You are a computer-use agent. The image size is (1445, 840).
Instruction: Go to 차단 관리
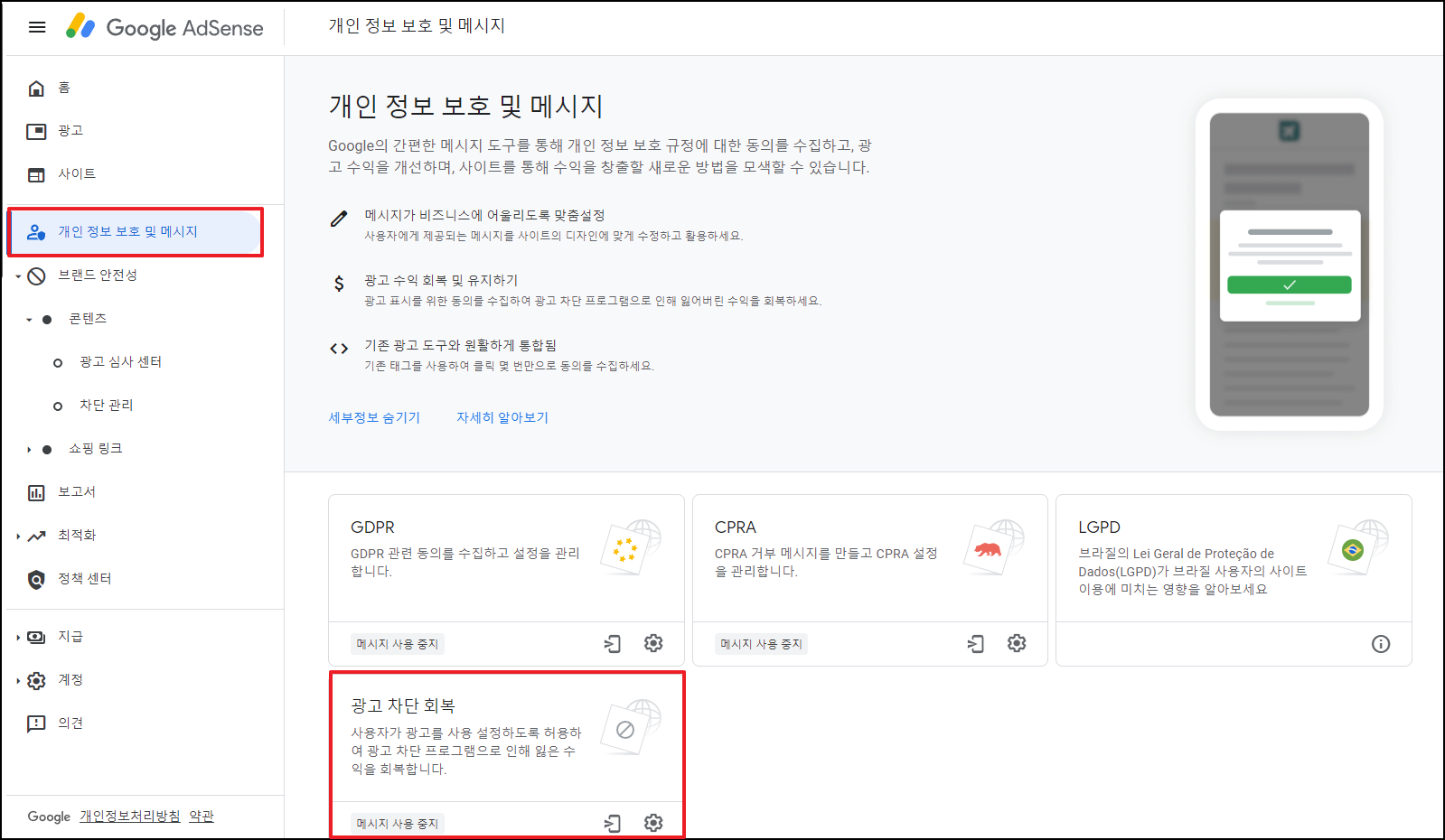tap(107, 406)
